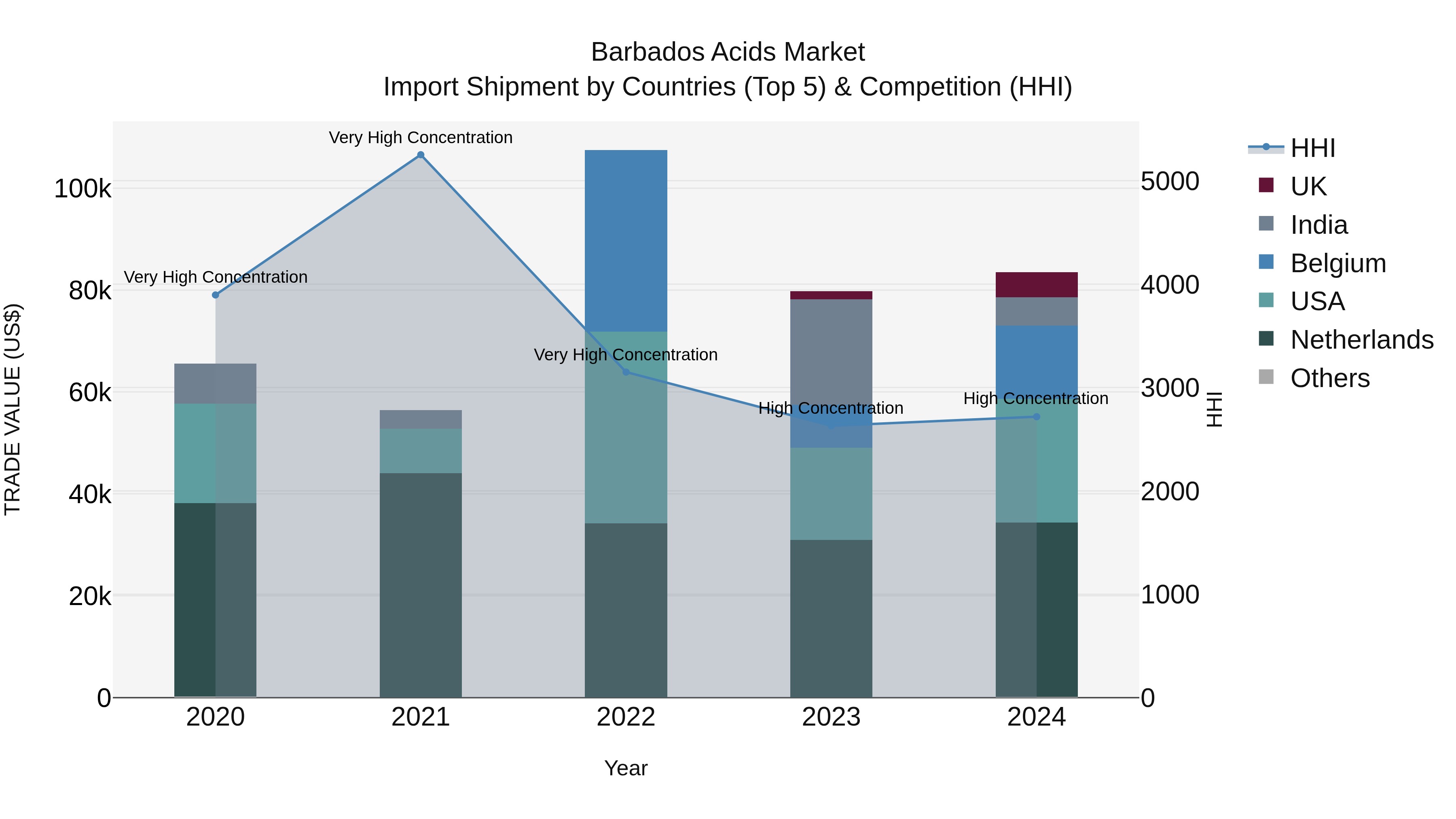Click the 2021 x-axis label
1456x819 pixels.
click(x=421, y=717)
